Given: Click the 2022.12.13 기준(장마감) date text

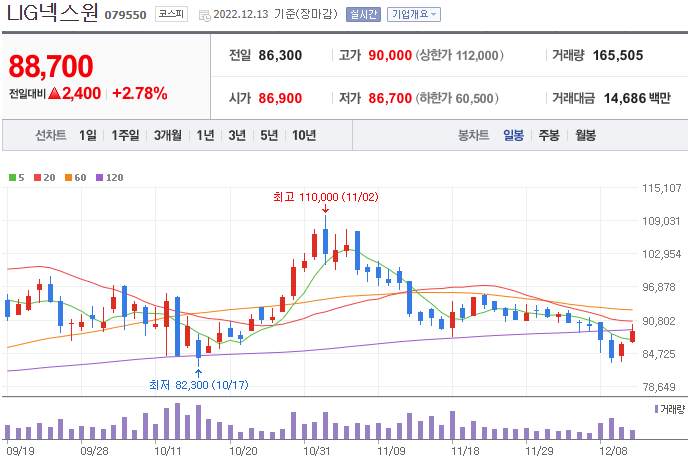Looking at the screenshot, I should 276,14.
